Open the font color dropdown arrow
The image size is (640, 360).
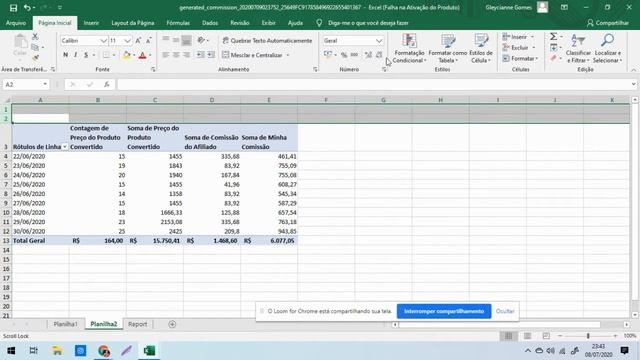point(150,55)
